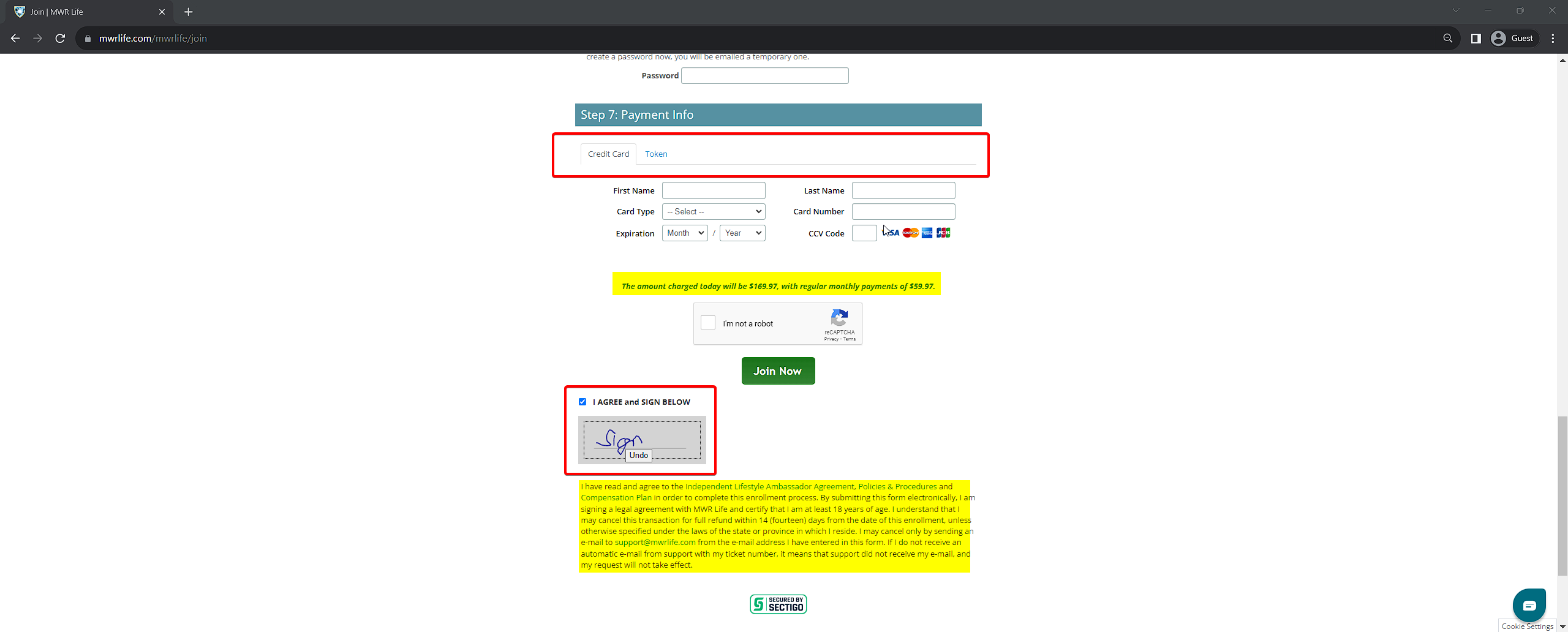Open tab search dropdown arrow
This screenshot has height=632, width=1568.
coord(1456,10)
